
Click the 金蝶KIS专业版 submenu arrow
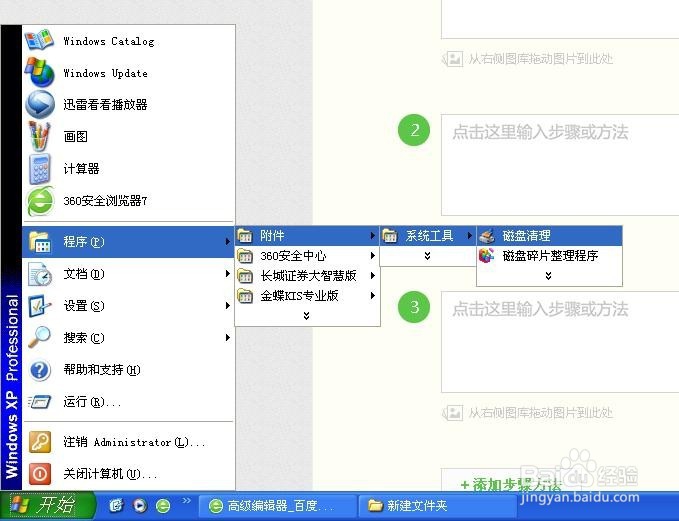pos(372,296)
